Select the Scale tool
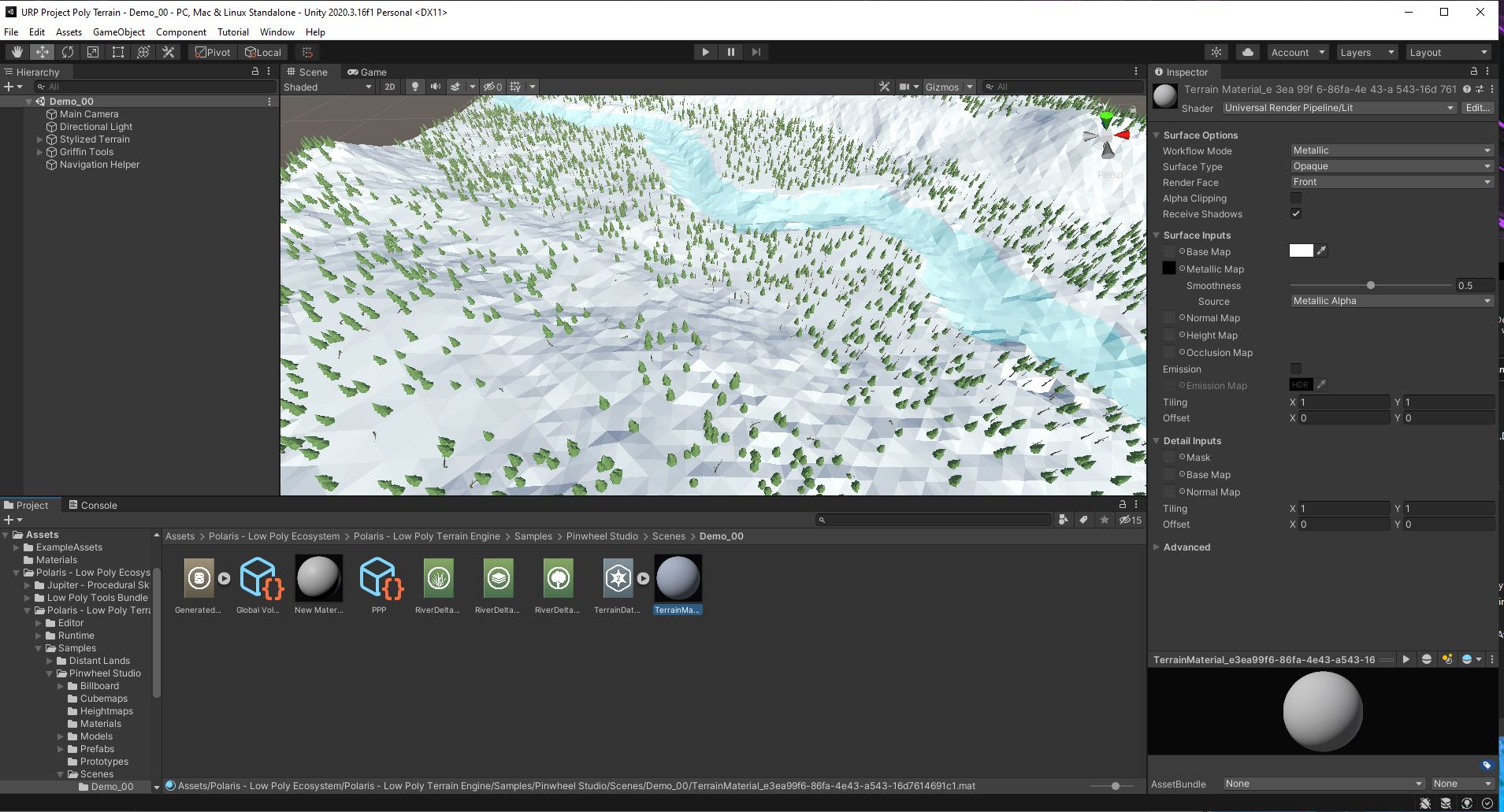This screenshot has width=1504, height=812. coord(93,52)
